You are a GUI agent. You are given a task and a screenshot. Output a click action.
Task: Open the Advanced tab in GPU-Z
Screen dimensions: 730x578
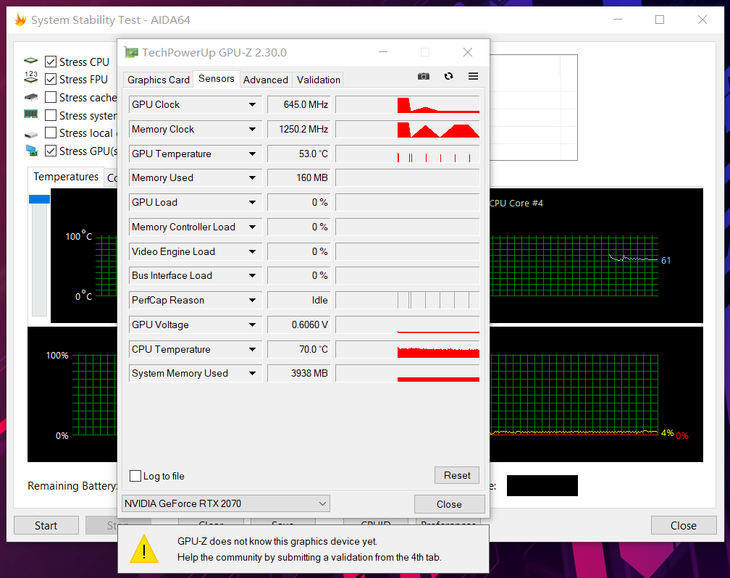pyautogui.click(x=265, y=80)
